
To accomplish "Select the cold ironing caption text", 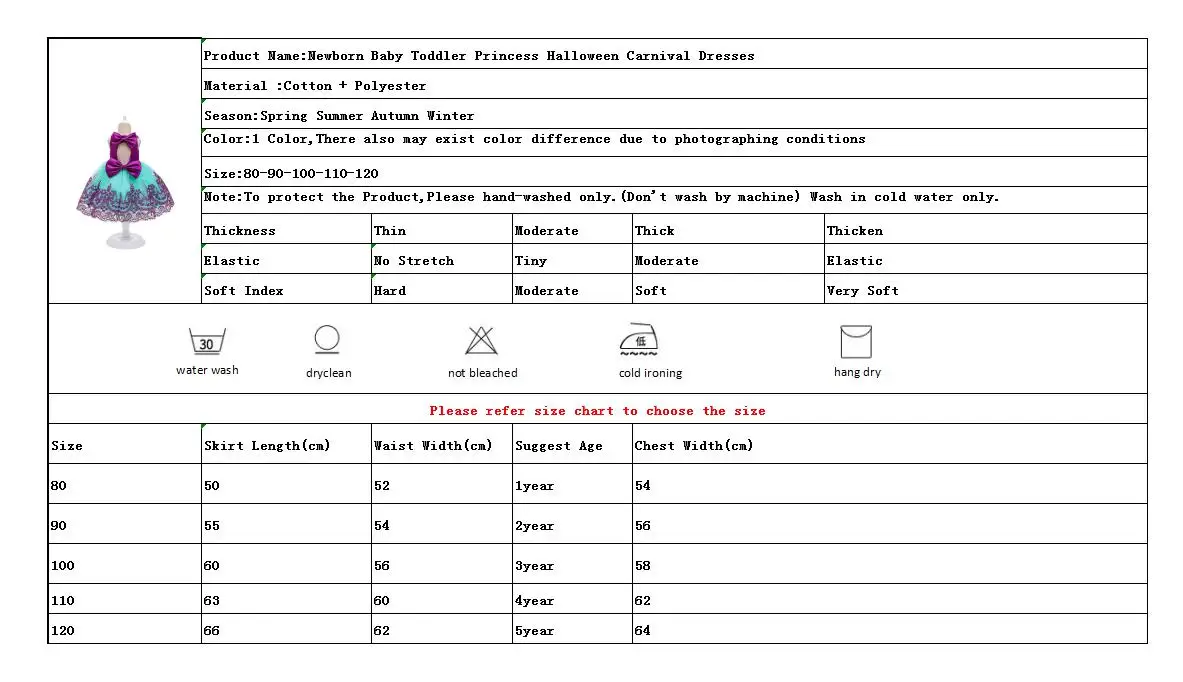I will pos(650,373).
